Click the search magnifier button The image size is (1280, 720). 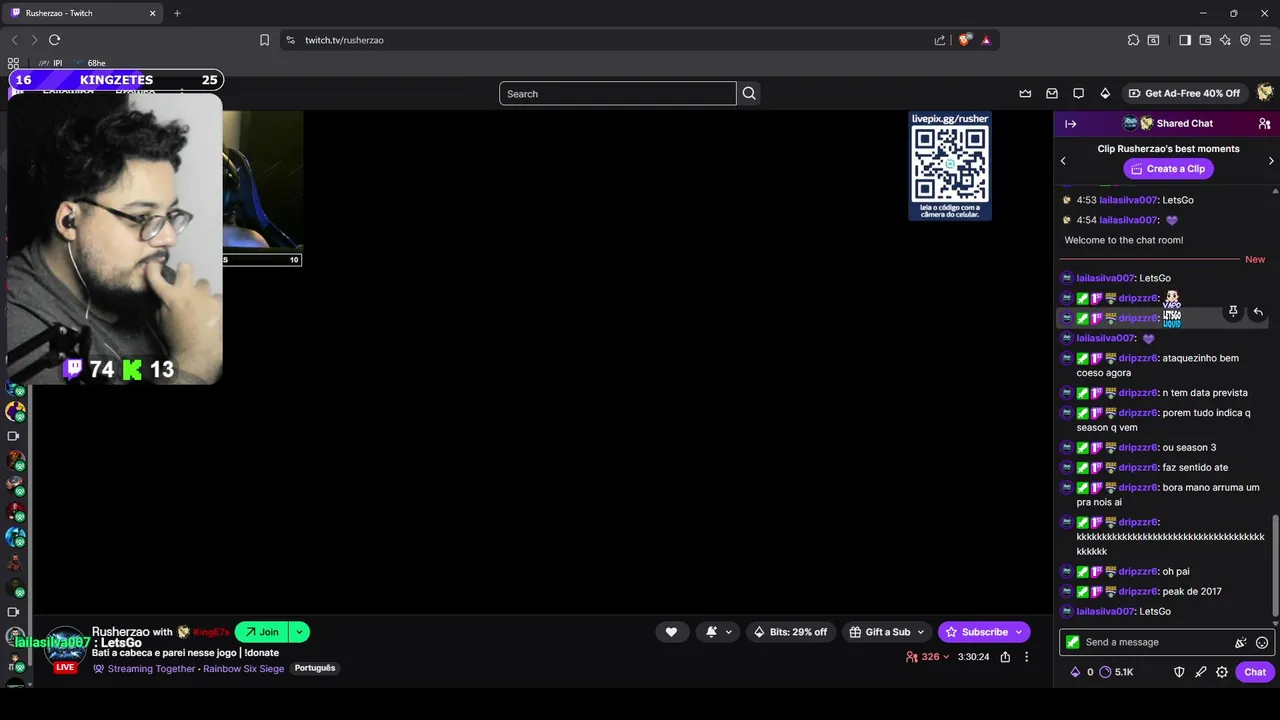749,93
